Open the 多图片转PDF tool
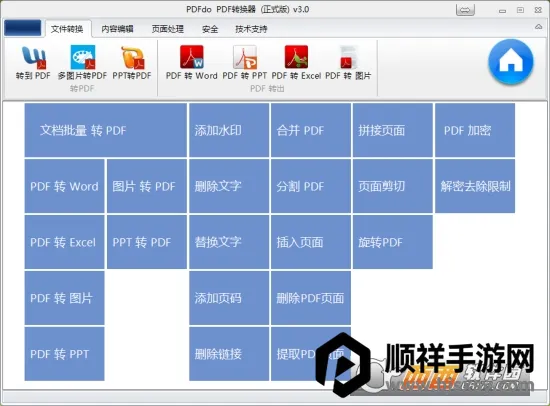 (82, 63)
